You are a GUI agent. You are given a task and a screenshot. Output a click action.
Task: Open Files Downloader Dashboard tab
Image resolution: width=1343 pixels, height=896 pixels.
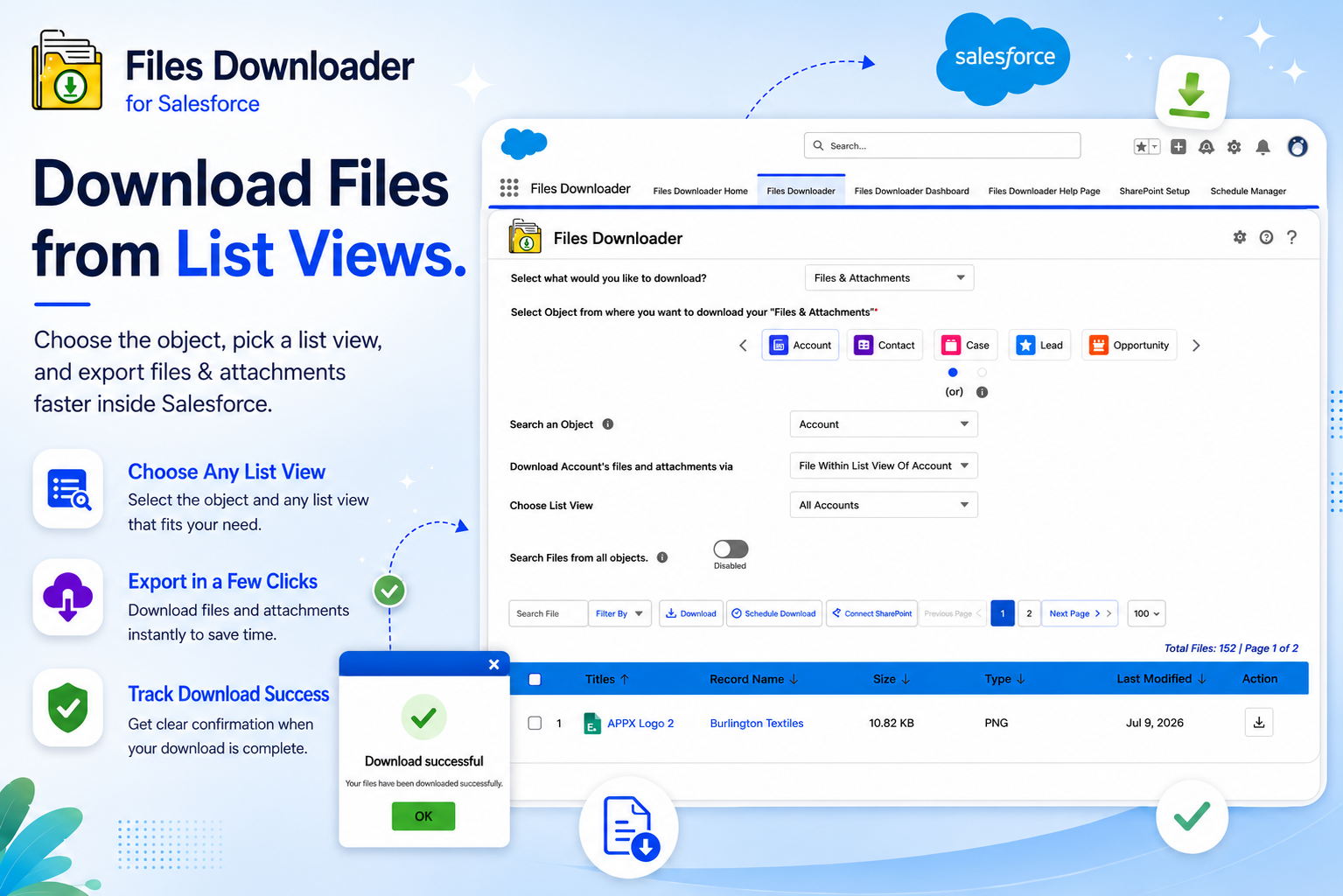point(912,191)
